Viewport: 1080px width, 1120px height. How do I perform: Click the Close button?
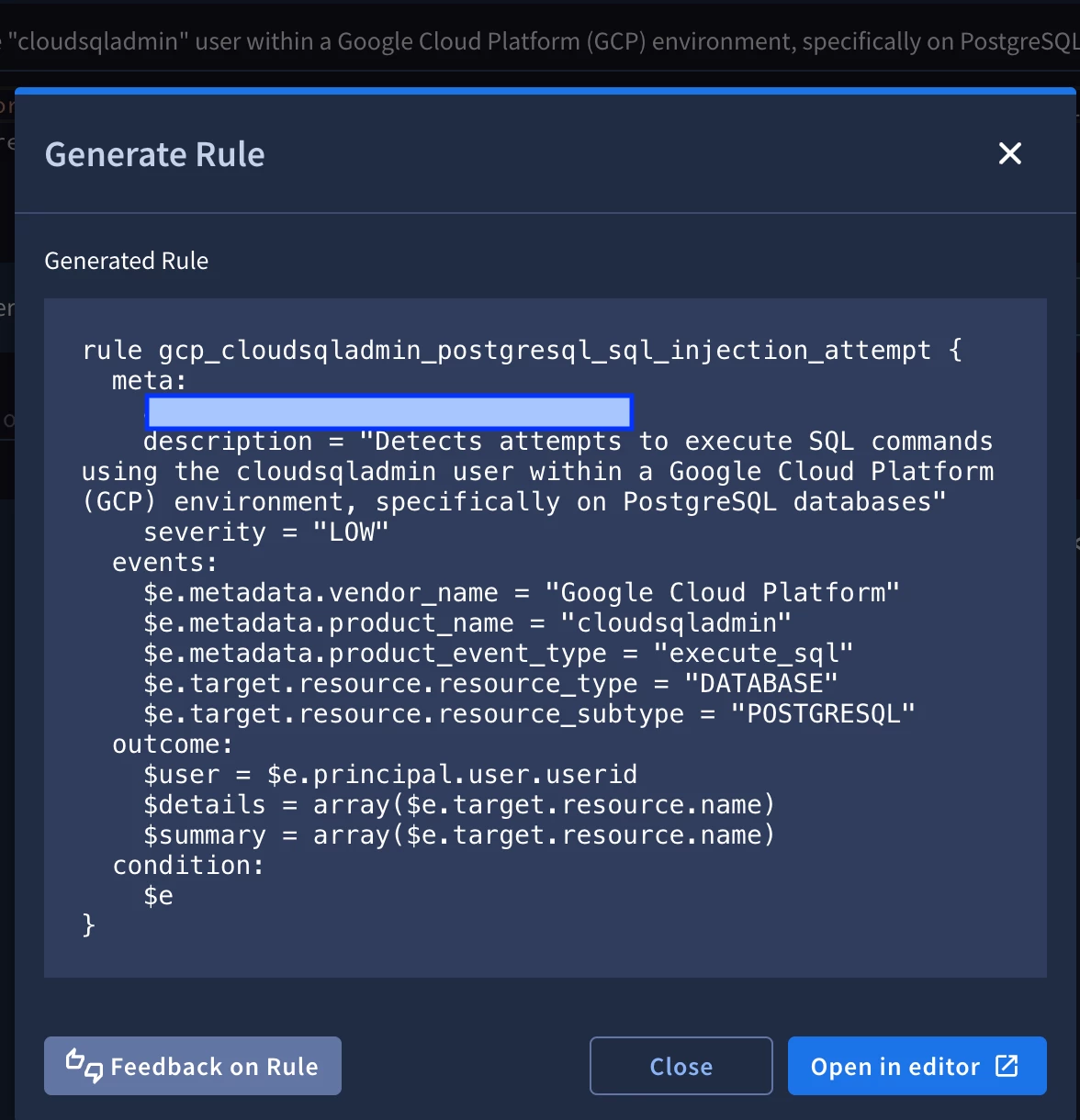pos(681,1066)
